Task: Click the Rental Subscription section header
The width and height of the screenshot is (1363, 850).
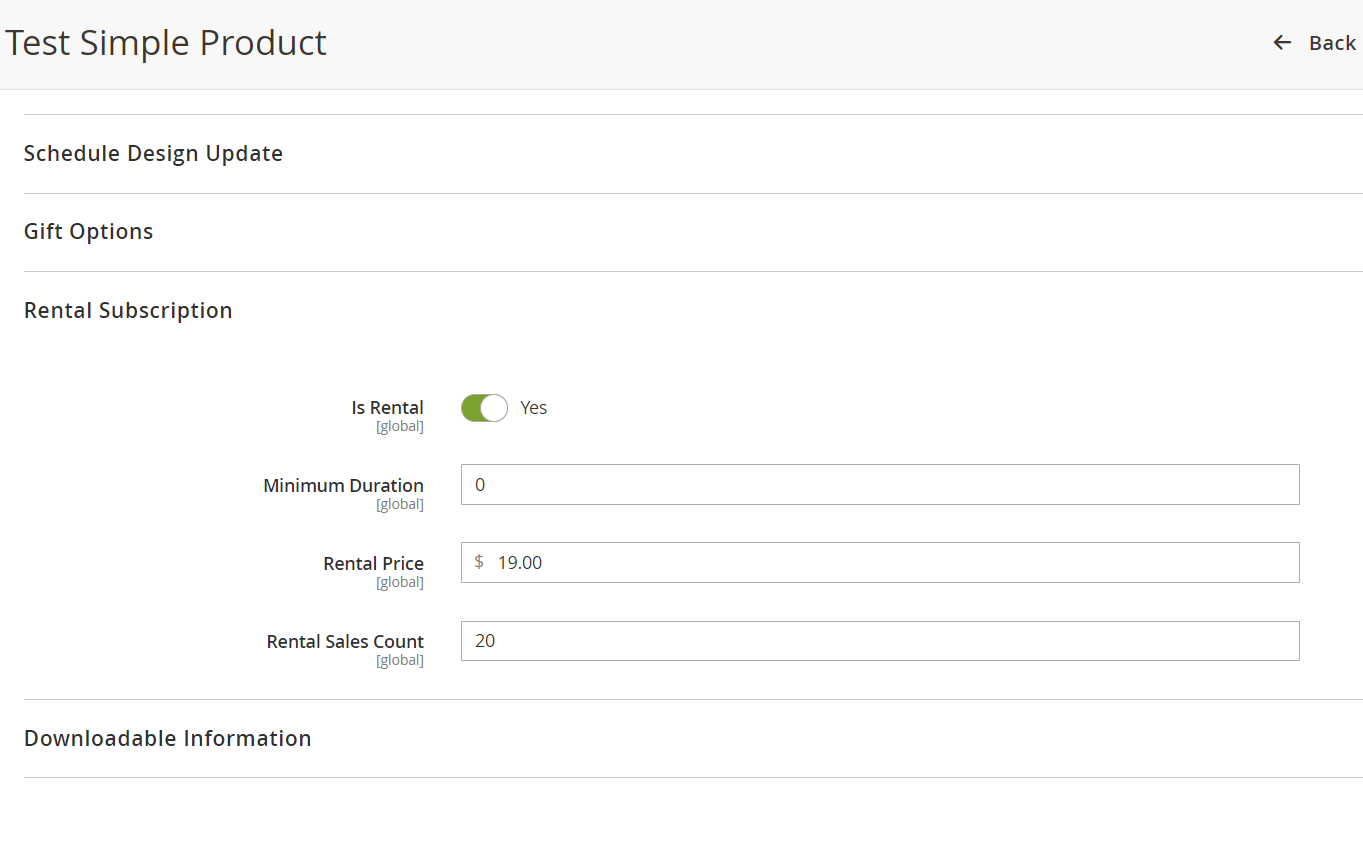Action: [x=128, y=310]
